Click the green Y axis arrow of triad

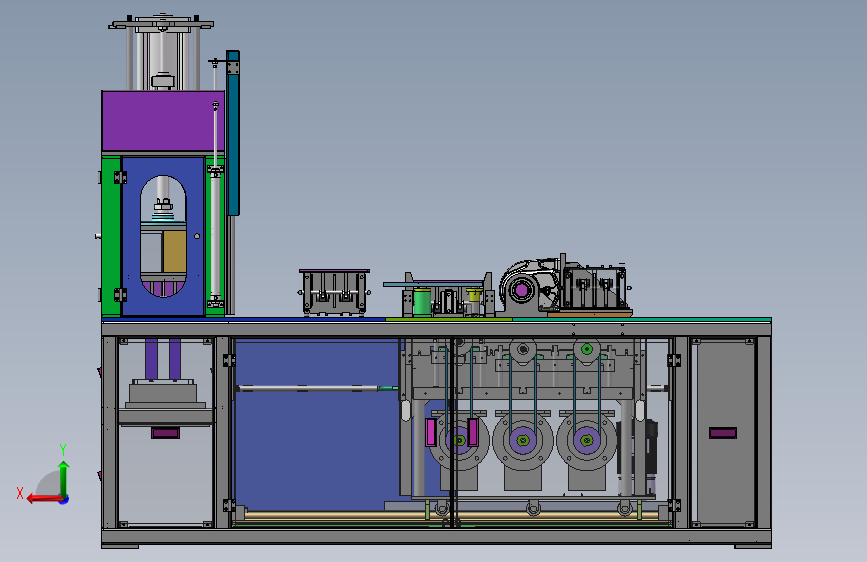[64, 477]
